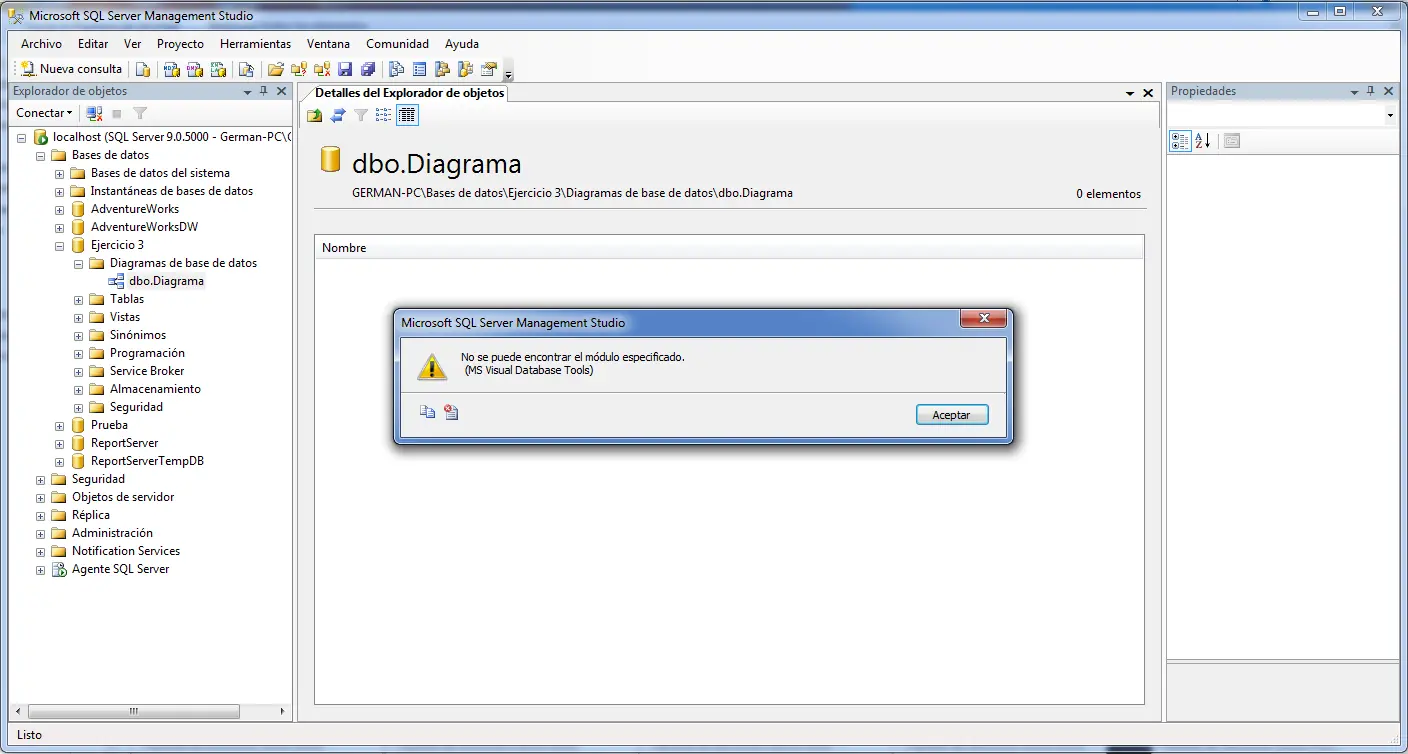Open Propiedades window position dropdown
Screen dimensions: 1408x754
tap(1354, 92)
